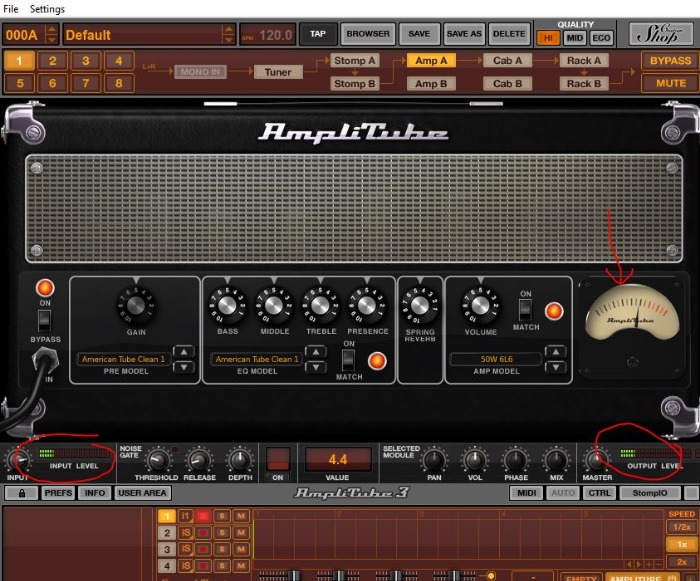Toggle the EQ MATCH switch
The image size is (700, 581).
348,360
